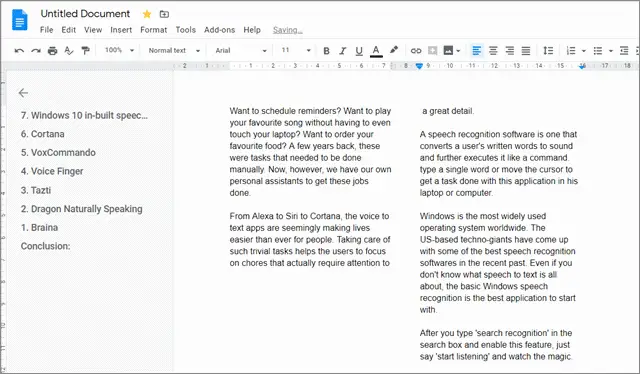Click the Numbered list icon
The width and height of the screenshot is (640, 374).
[x=571, y=51]
